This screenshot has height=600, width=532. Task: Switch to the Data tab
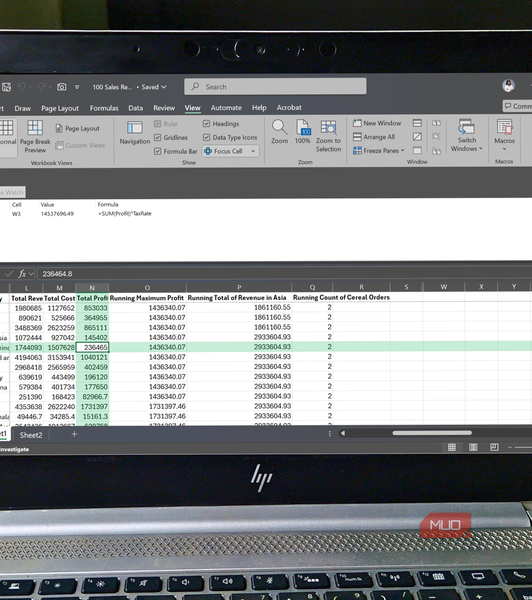135,108
